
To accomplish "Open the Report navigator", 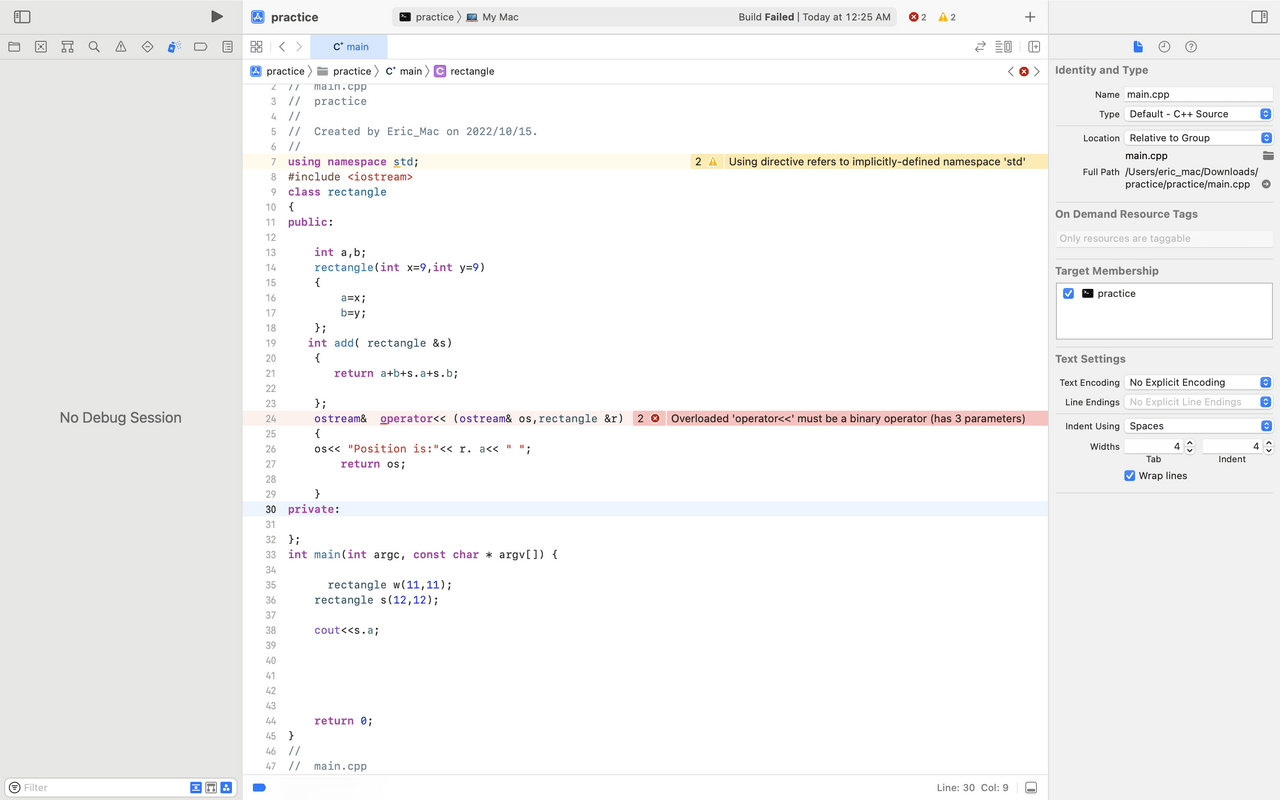I will (x=228, y=47).
